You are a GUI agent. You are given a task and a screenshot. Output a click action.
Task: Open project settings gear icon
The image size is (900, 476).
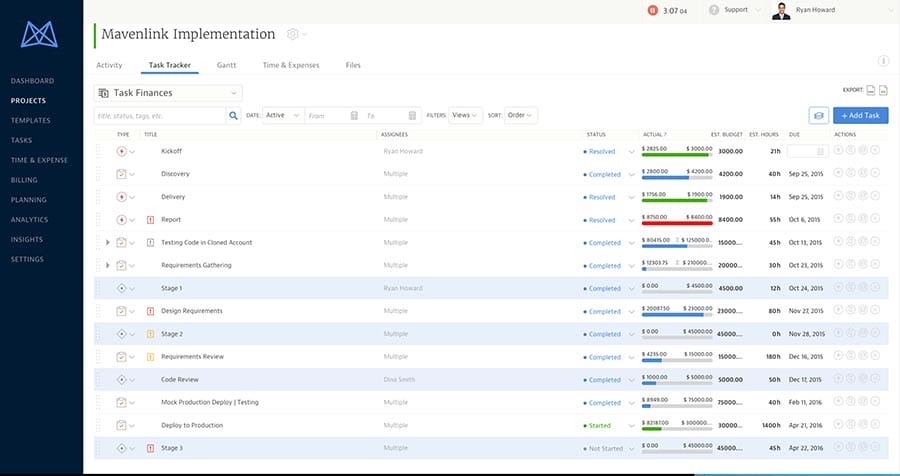coord(292,34)
